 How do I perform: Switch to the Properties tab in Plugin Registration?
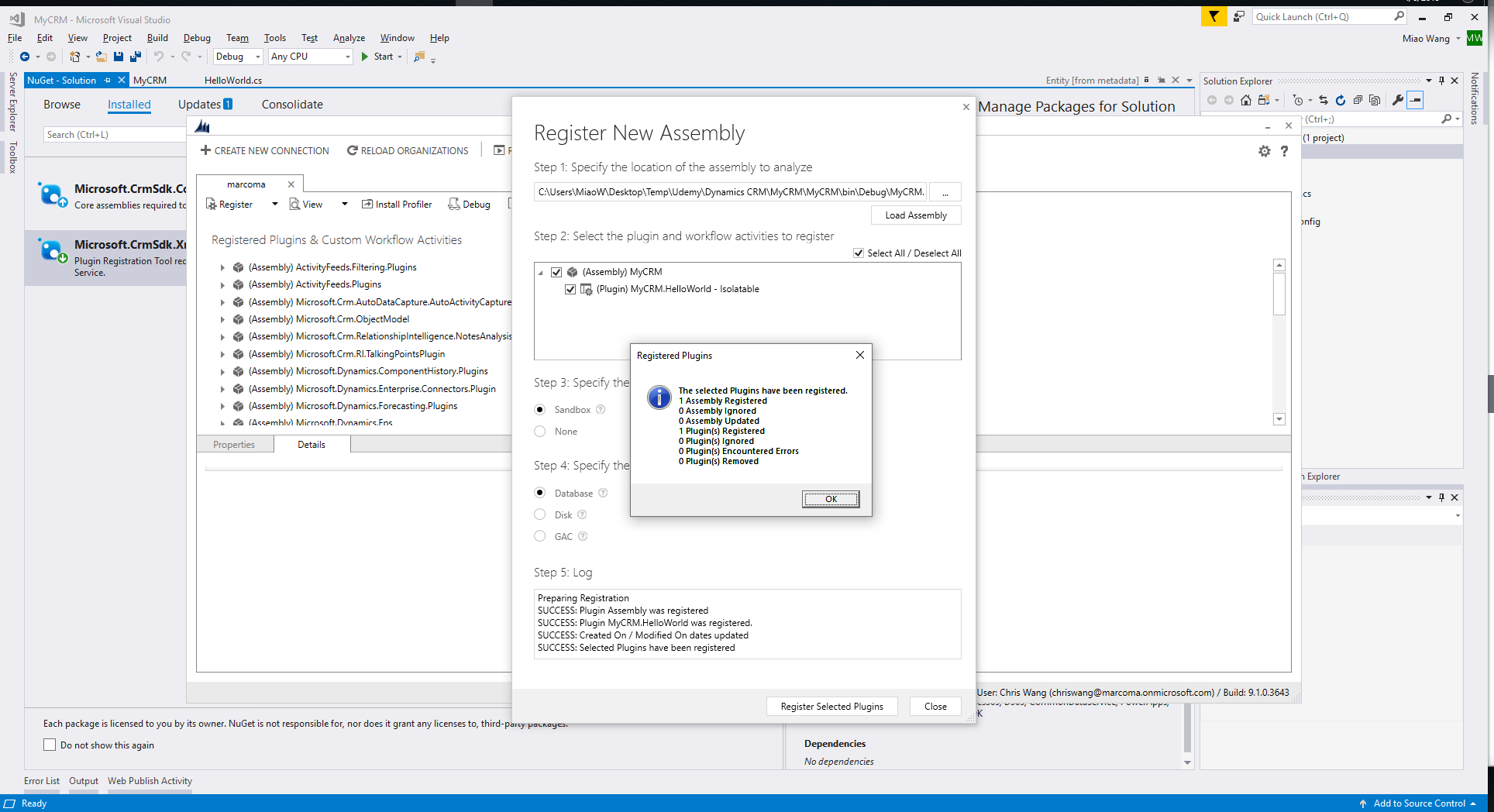click(234, 445)
